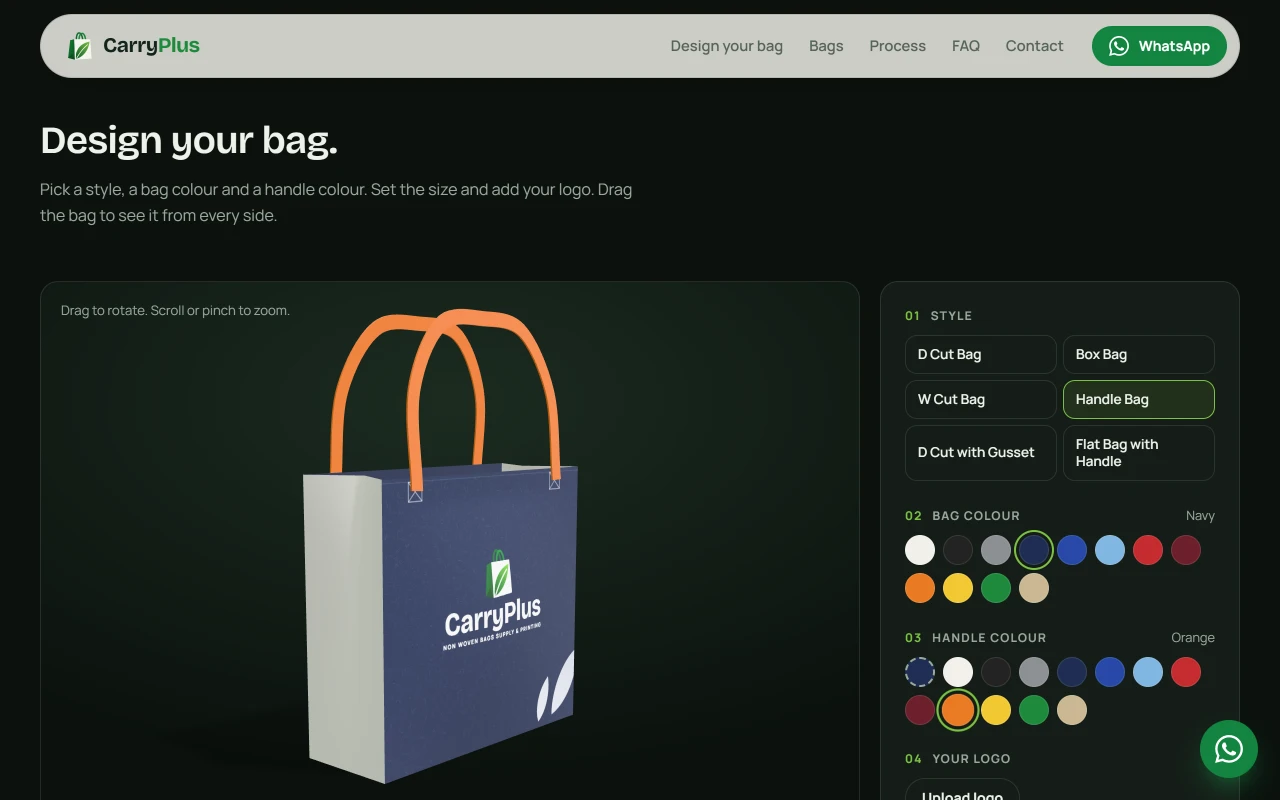Screen dimensions: 1280x800
Task: Click the CarryPlus logo in header
Action: point(133,46)
